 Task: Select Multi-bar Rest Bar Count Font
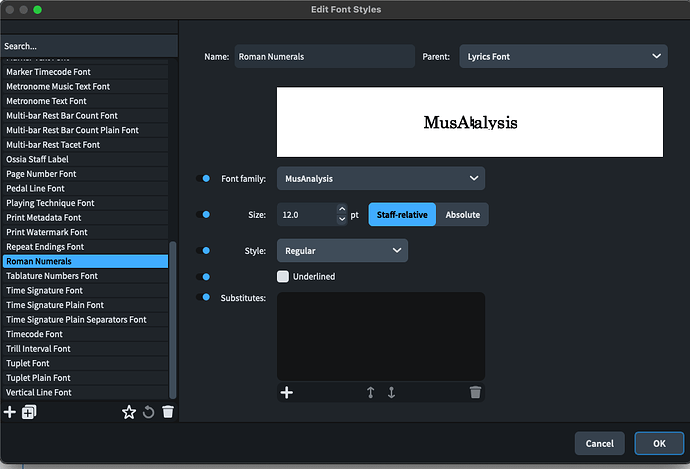(x=85, y=115)
